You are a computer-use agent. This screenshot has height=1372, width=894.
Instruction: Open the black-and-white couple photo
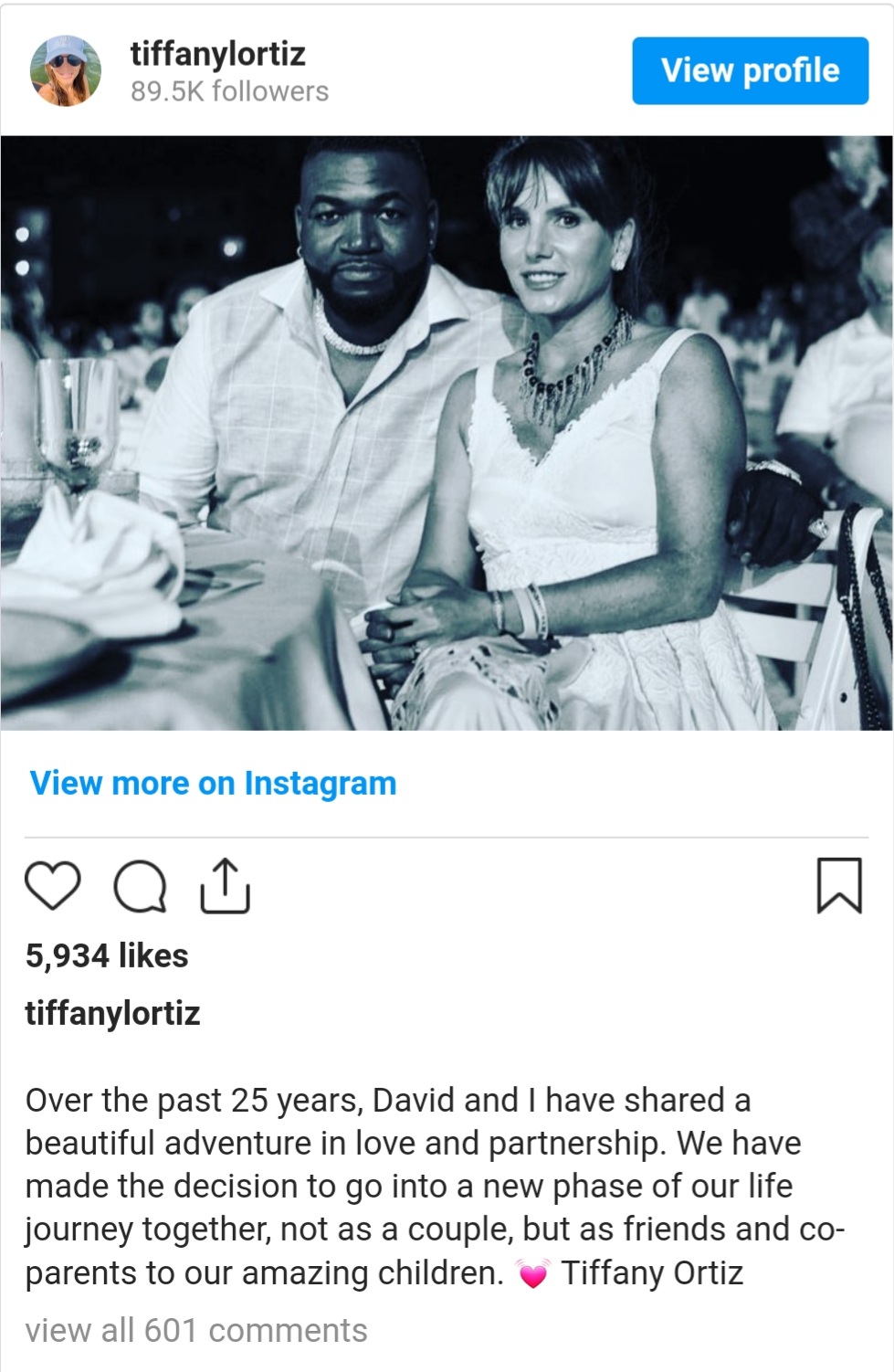447,433
